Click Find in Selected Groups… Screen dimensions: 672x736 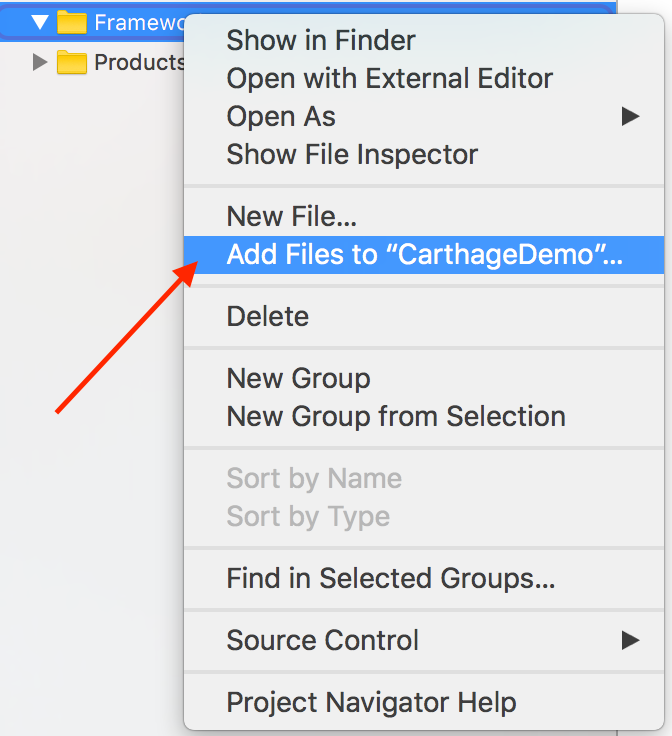[391, 578]
